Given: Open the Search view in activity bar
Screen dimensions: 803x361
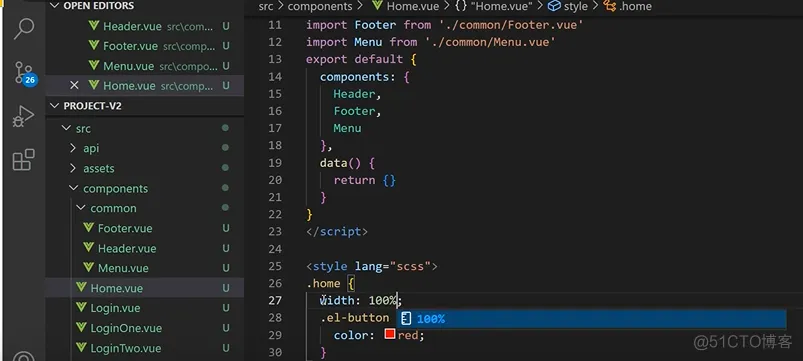Looking at the screenshot, I should (24, 29).
